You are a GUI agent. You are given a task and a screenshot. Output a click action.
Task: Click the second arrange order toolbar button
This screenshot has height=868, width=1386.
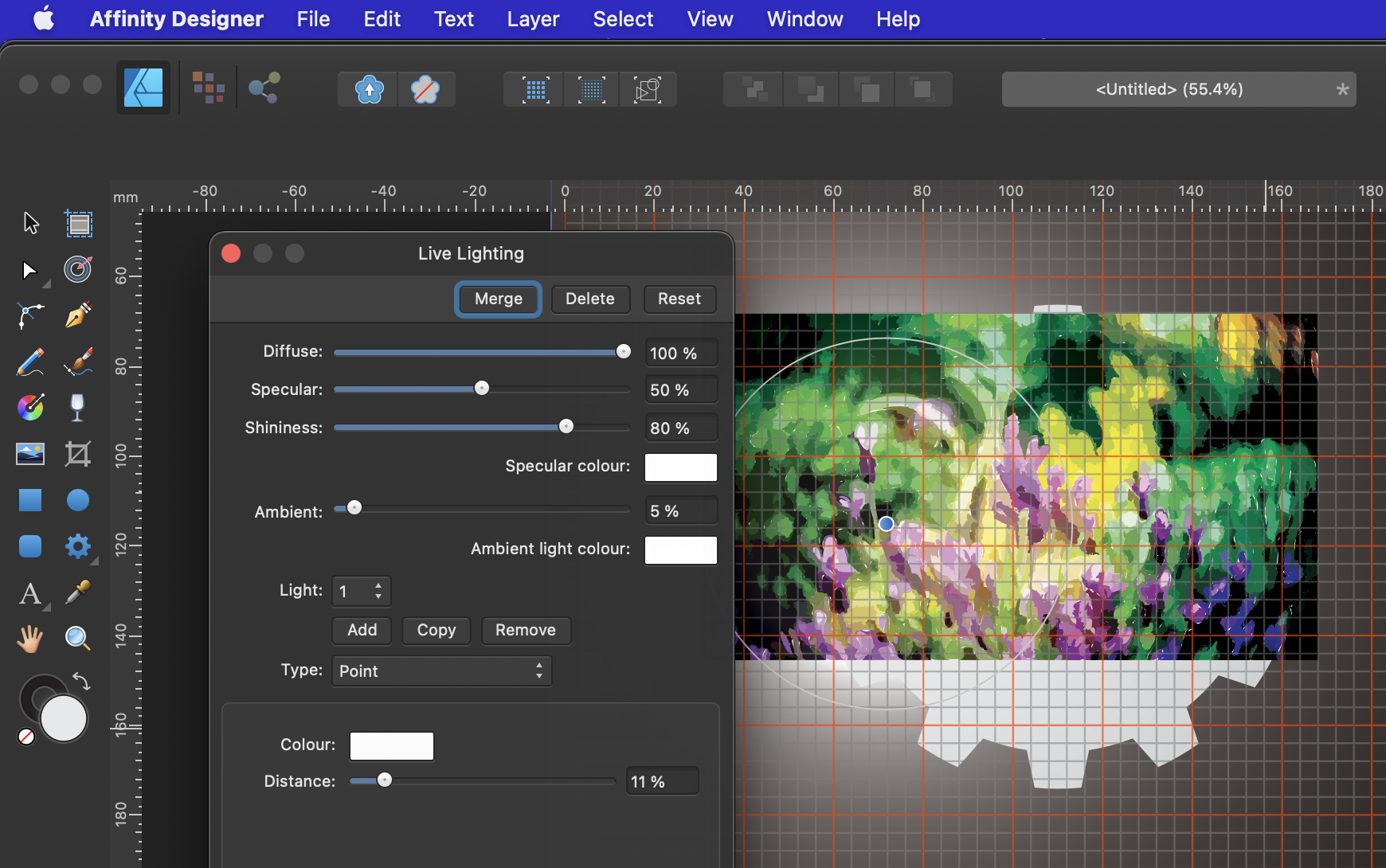(x=811, y=89)
